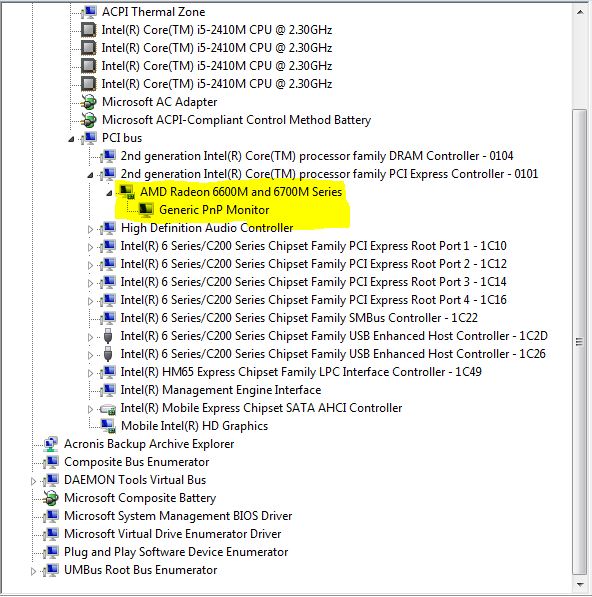The height and width of the screenshot is (597, 592).
Task: Select 'Plug and Play Software Device Enumerator' label
Action: click(176, 552)
